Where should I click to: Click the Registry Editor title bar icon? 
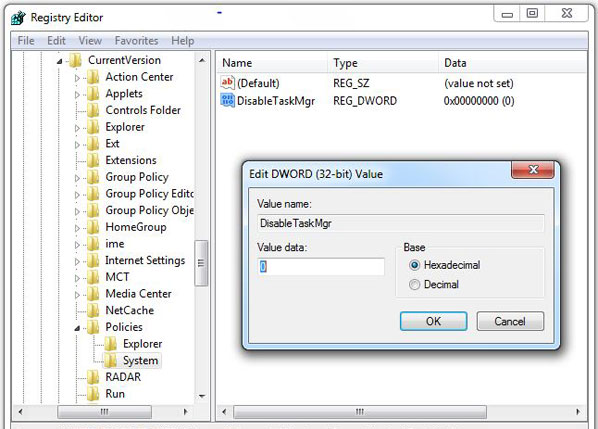(18, 18)
